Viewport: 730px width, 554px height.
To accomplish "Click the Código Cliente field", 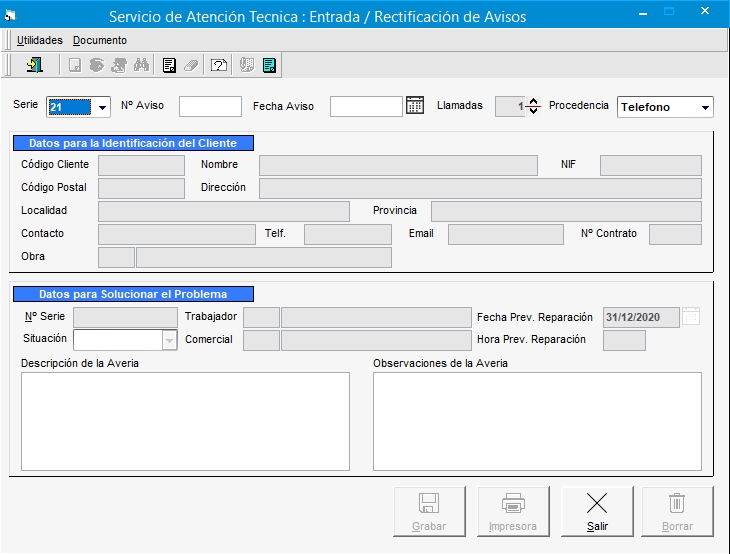I will pos(142,165).
